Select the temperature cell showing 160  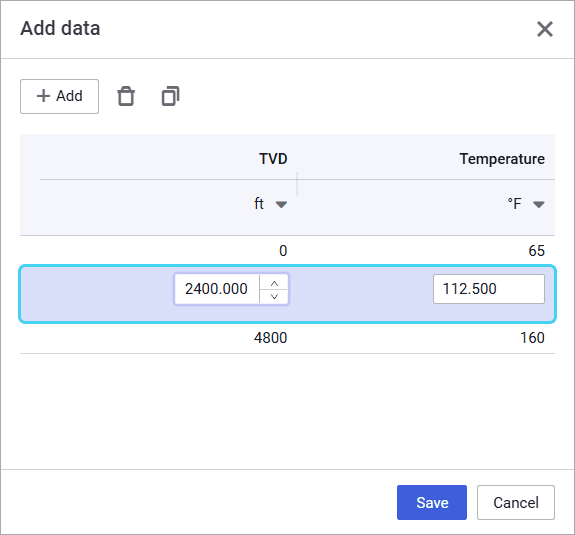pyautogui.click(x=532, y=338)
